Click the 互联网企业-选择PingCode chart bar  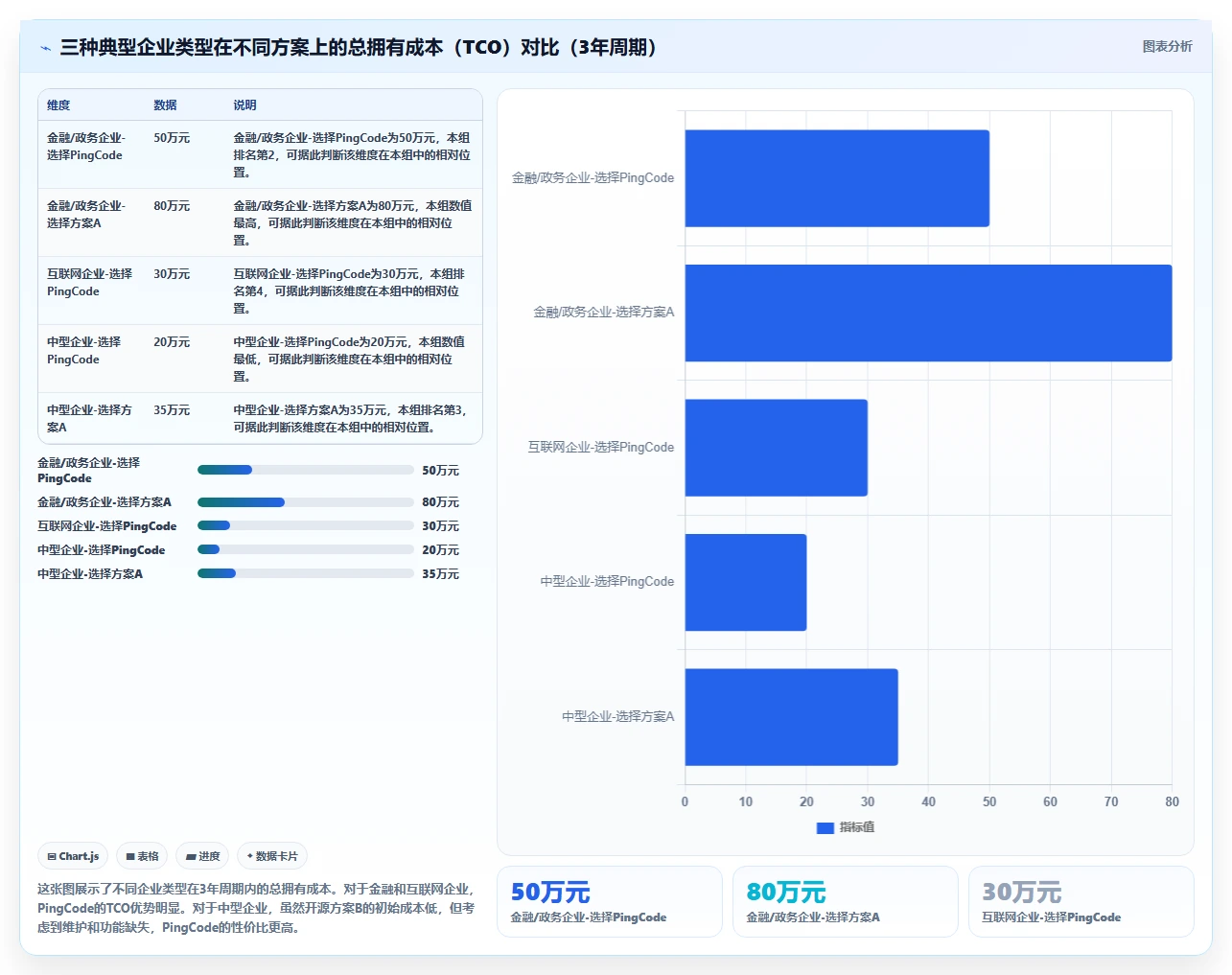[x=777, y=448]
